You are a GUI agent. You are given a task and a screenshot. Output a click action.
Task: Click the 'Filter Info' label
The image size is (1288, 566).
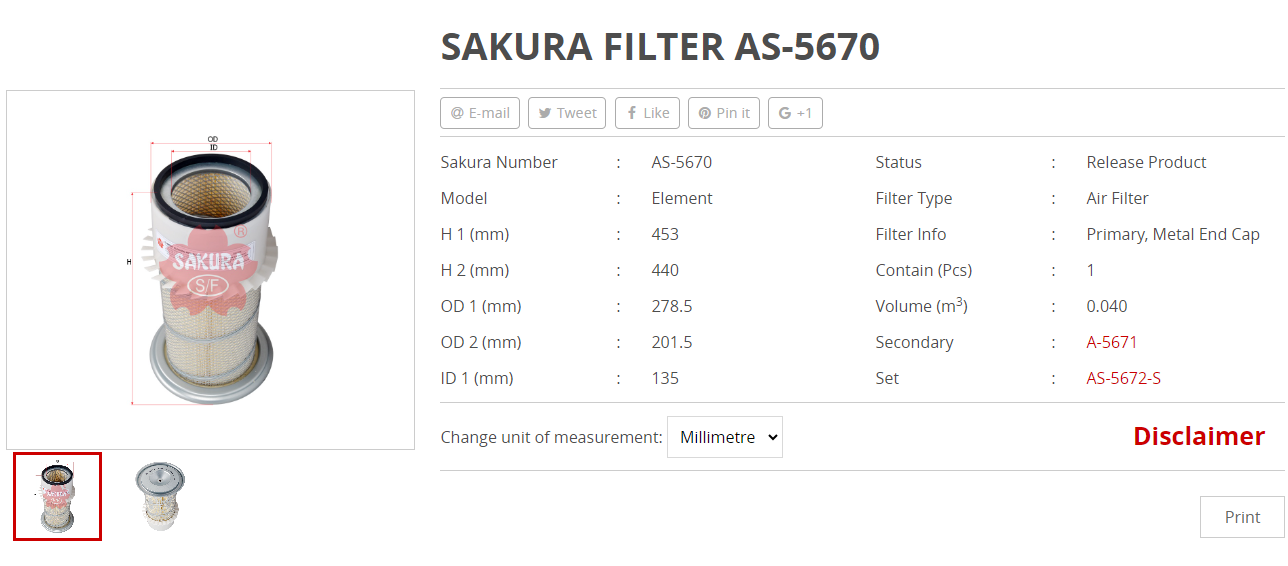(911, 234)
